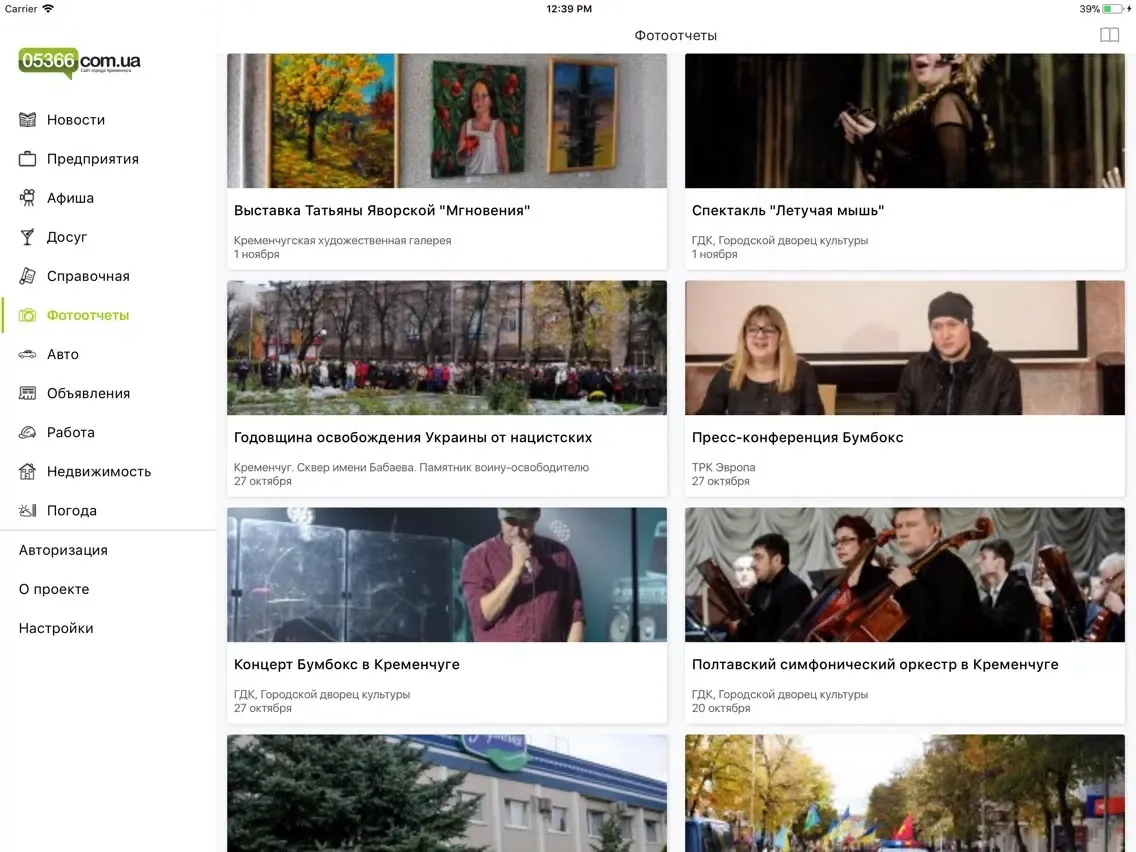Click the Афиша film camera icon
The height and width of the screenshot is (852, 1136).
click(28, 198)
